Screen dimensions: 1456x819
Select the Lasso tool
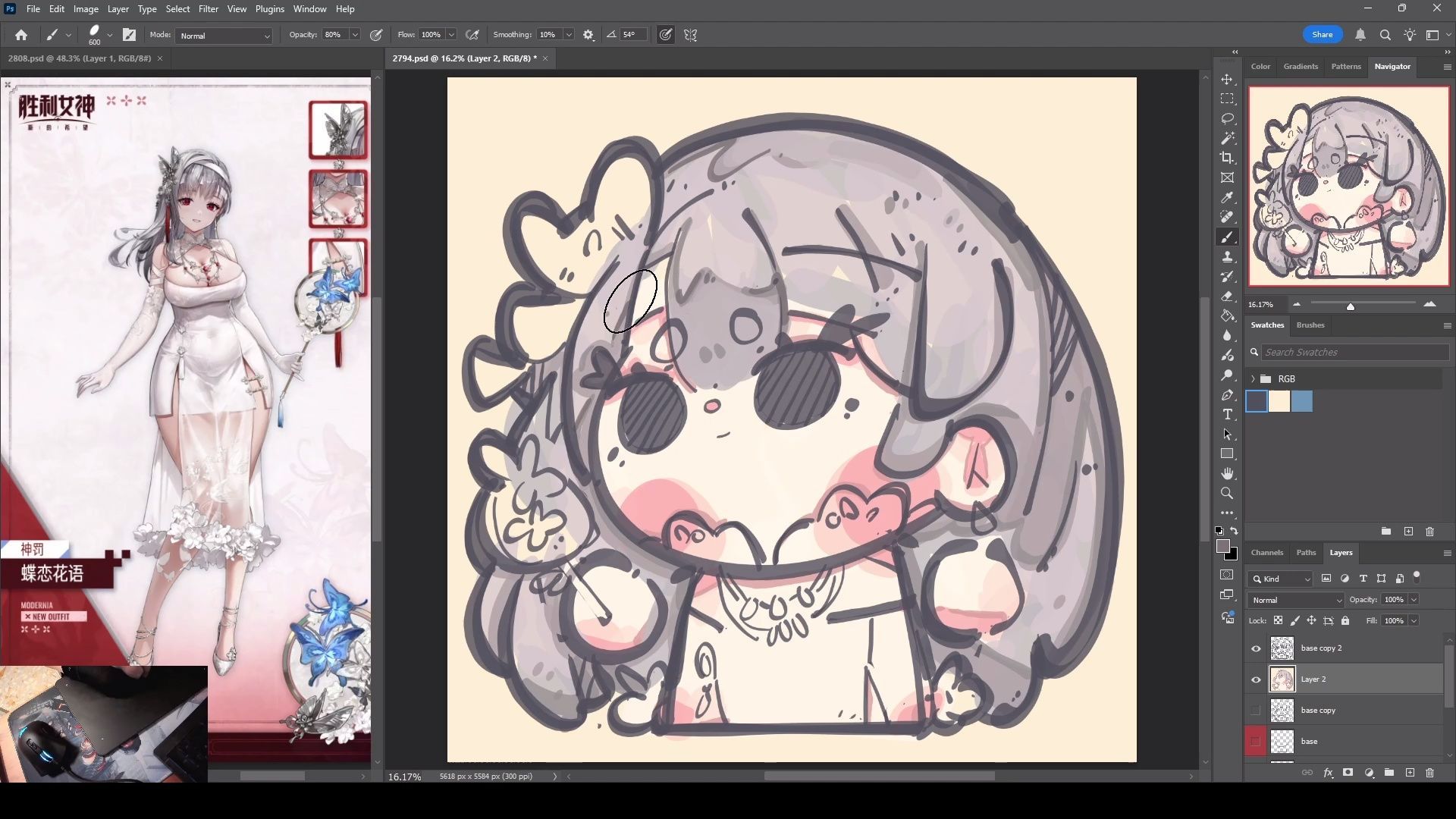[x=1227, y=119]
